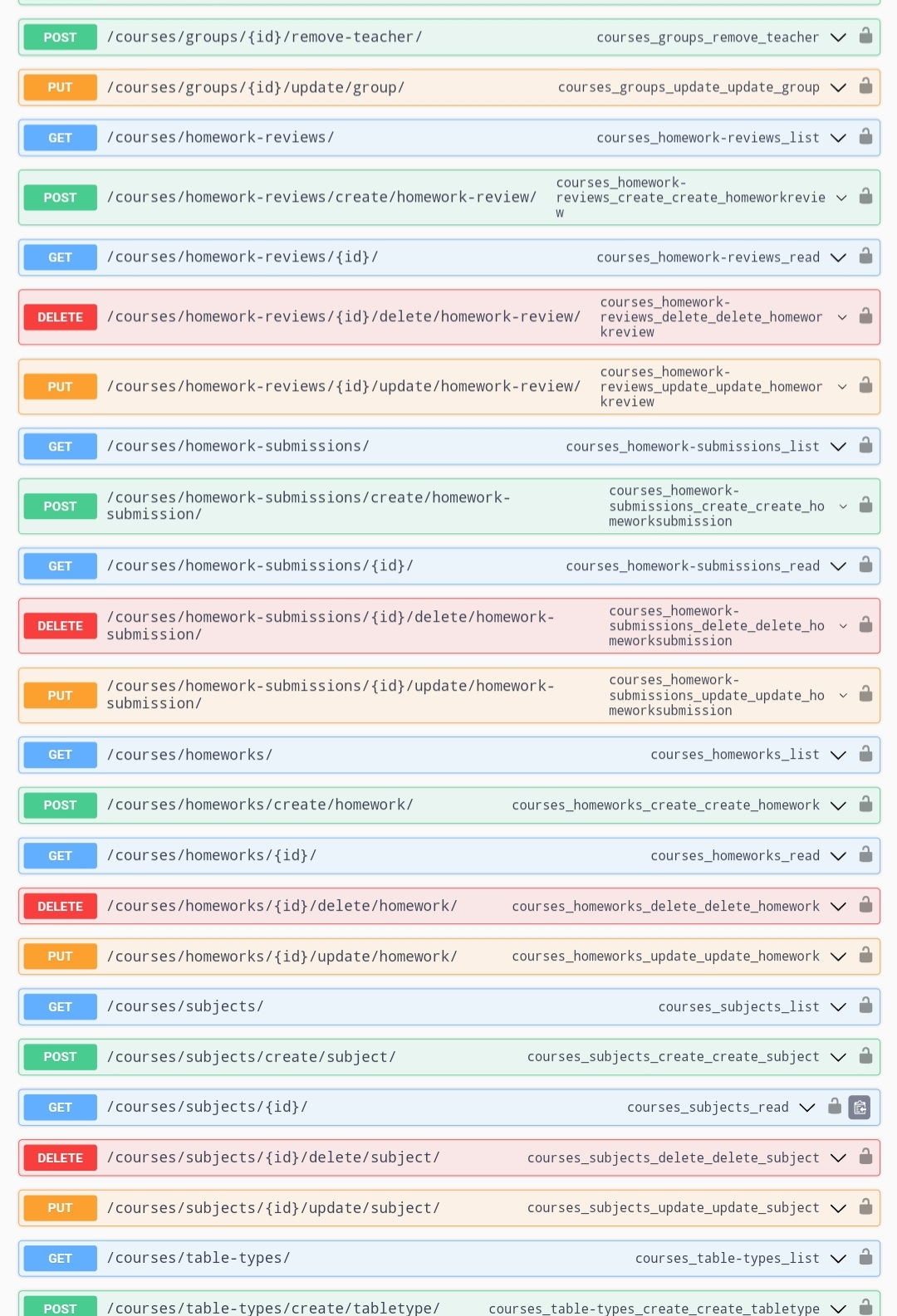
Task: Open the /courses/homeworks/{id}/update/homework/ path
Action: [x=282, y=956]
